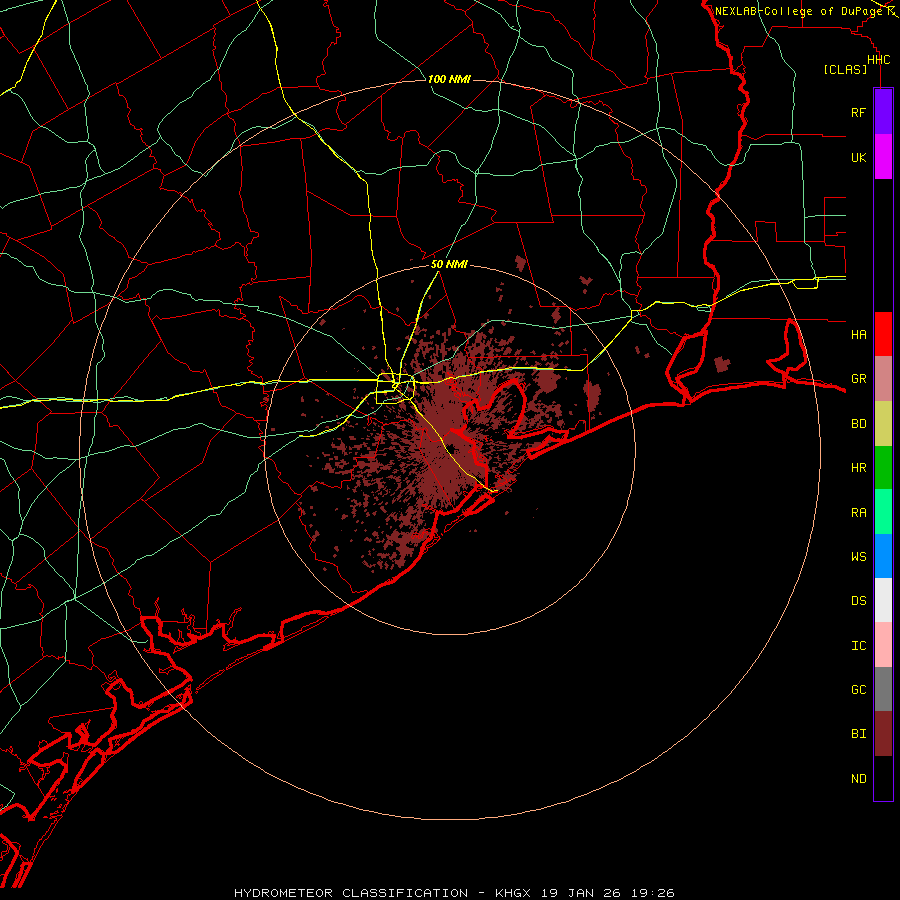
Task: Click the RF legend label
Action: click(x=858, y=112)
